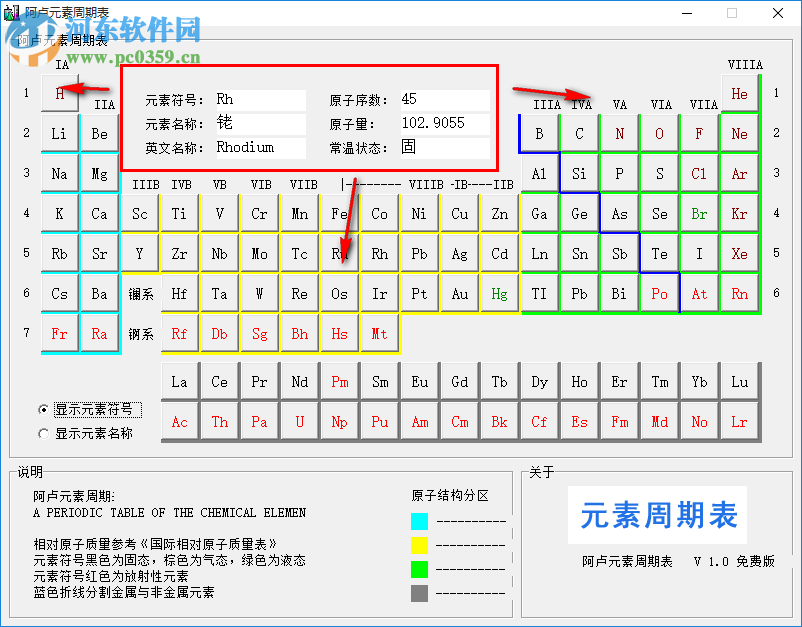
Task: Click lanthanum element La in lanthanide row
Action: click(179, 381)
